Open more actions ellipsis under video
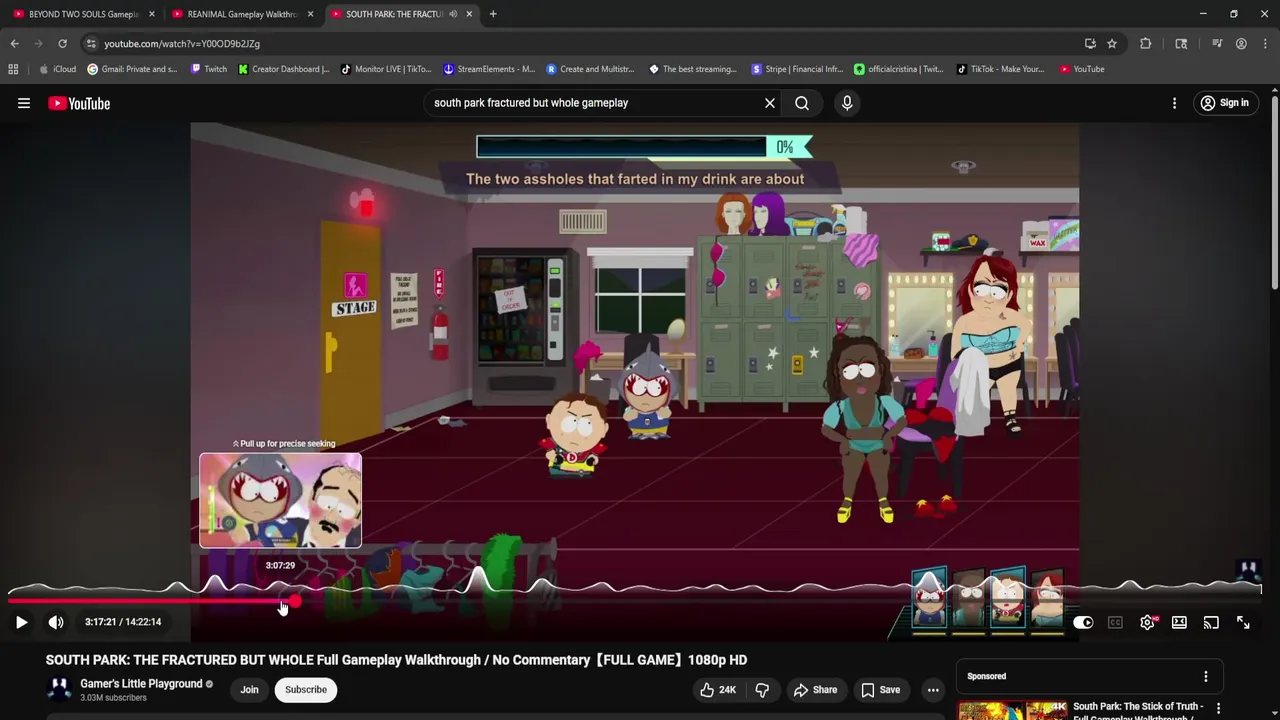 pyautogui.click(x=933, y=690)
